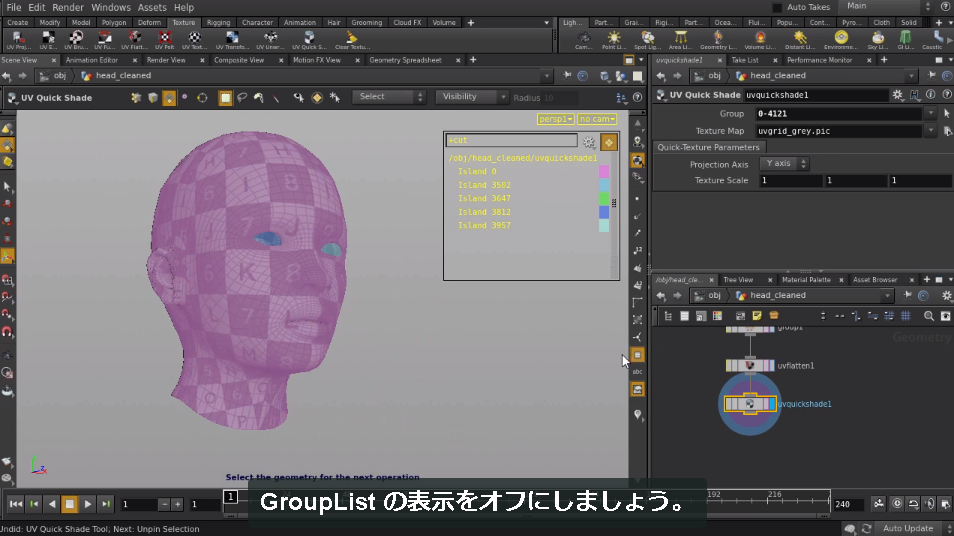Toggle display flag on uvquickshade1 node
The width and height of the screenshot is (954, 536).
coord(772,404)
